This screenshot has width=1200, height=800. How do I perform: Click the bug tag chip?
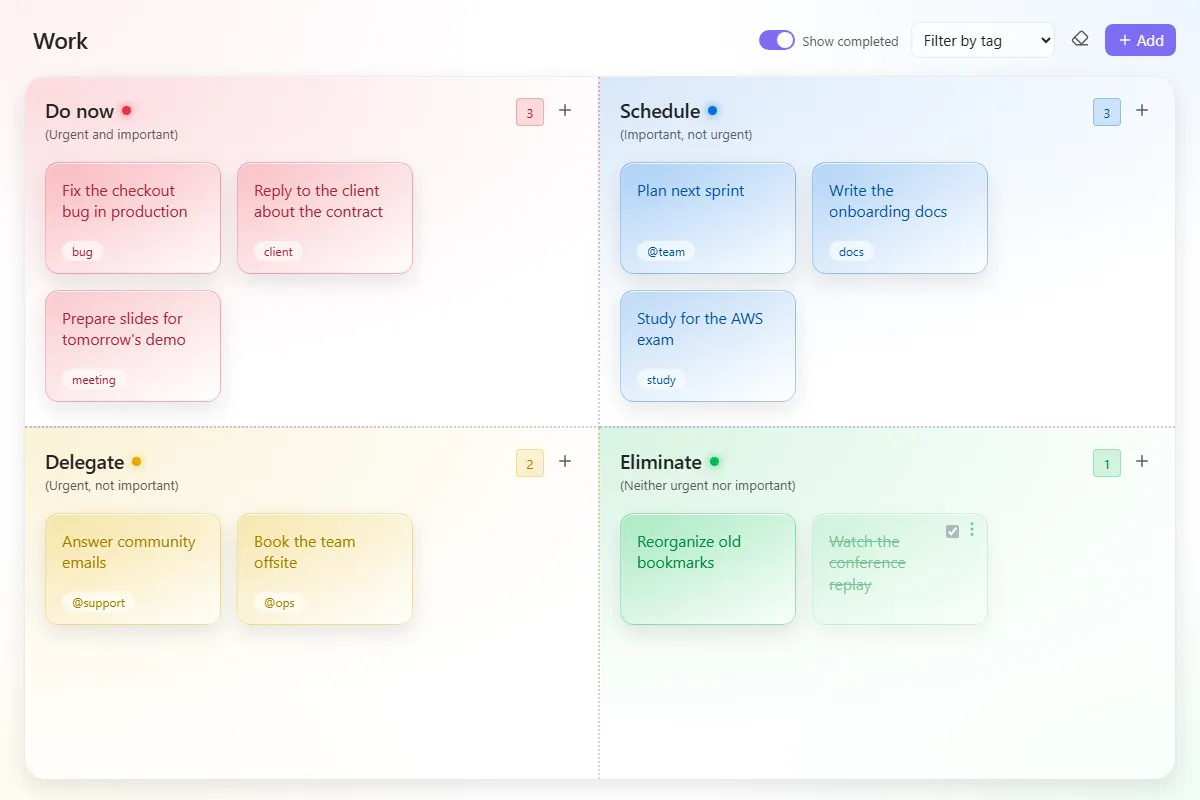coord(82,252)
